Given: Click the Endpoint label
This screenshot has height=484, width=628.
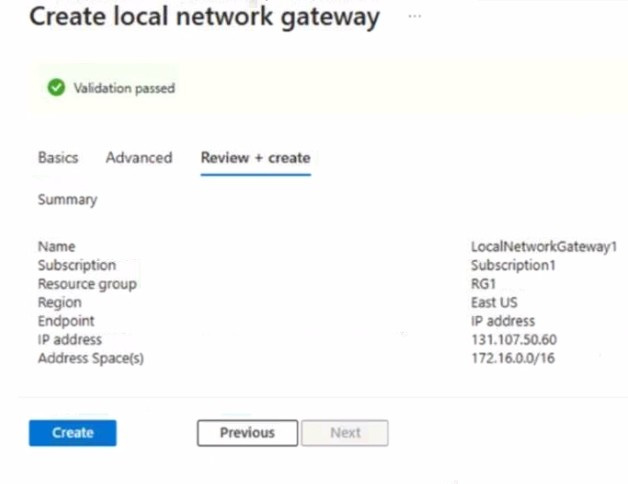Looking at the screenshot, I should 66,321.
